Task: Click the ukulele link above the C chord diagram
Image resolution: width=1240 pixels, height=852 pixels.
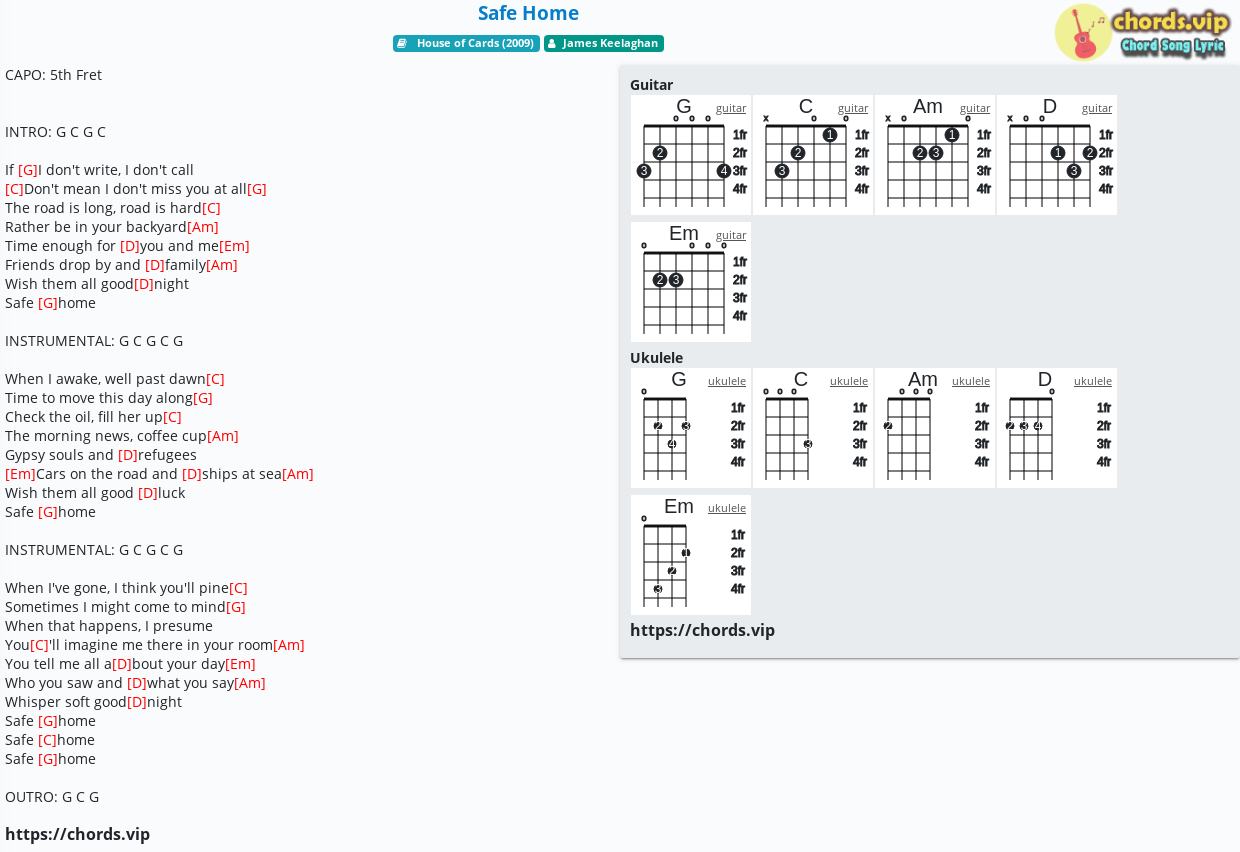Action: (849, 381)
